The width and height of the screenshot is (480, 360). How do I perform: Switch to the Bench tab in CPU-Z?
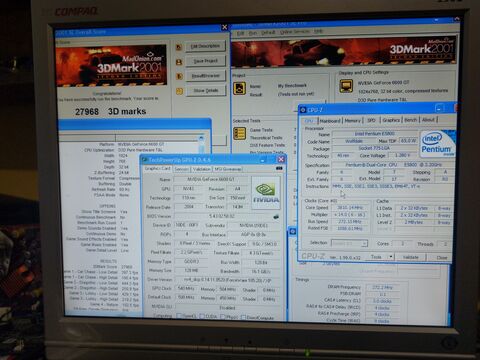pyautogui.click(x=410, y=120)
